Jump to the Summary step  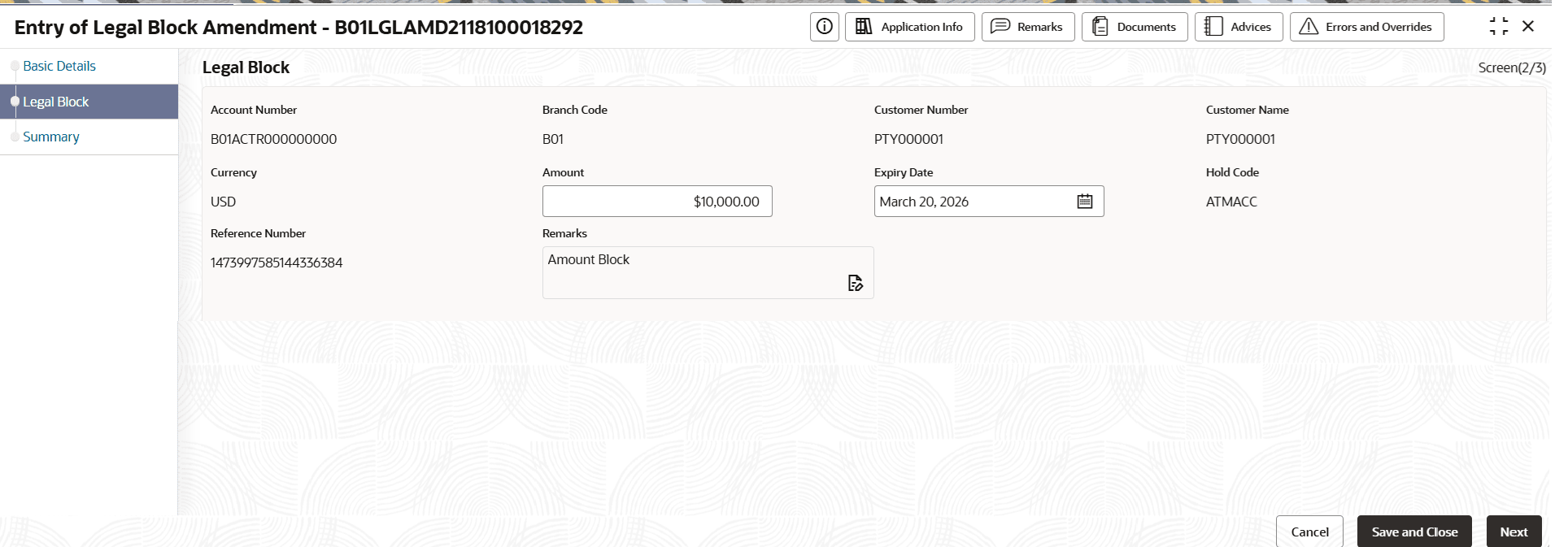(51, 137)
